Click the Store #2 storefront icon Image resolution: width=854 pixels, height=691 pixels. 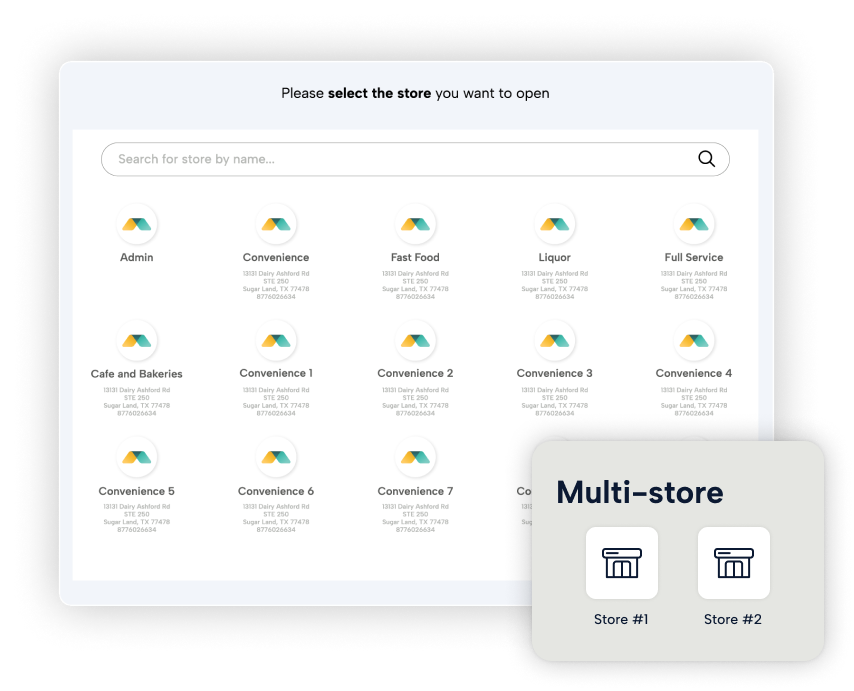(734, 562)
